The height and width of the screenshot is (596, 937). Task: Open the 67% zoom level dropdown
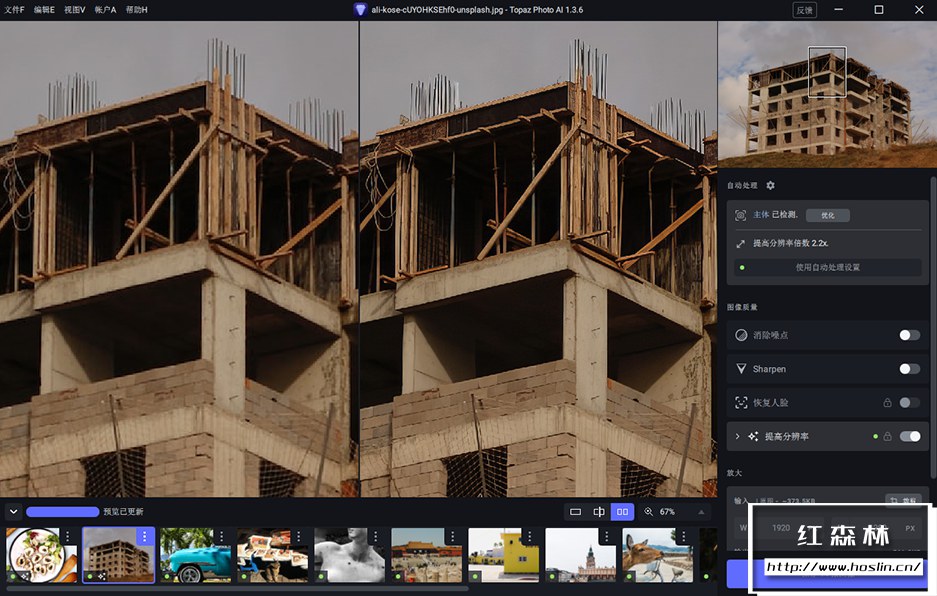click(700, 512)
